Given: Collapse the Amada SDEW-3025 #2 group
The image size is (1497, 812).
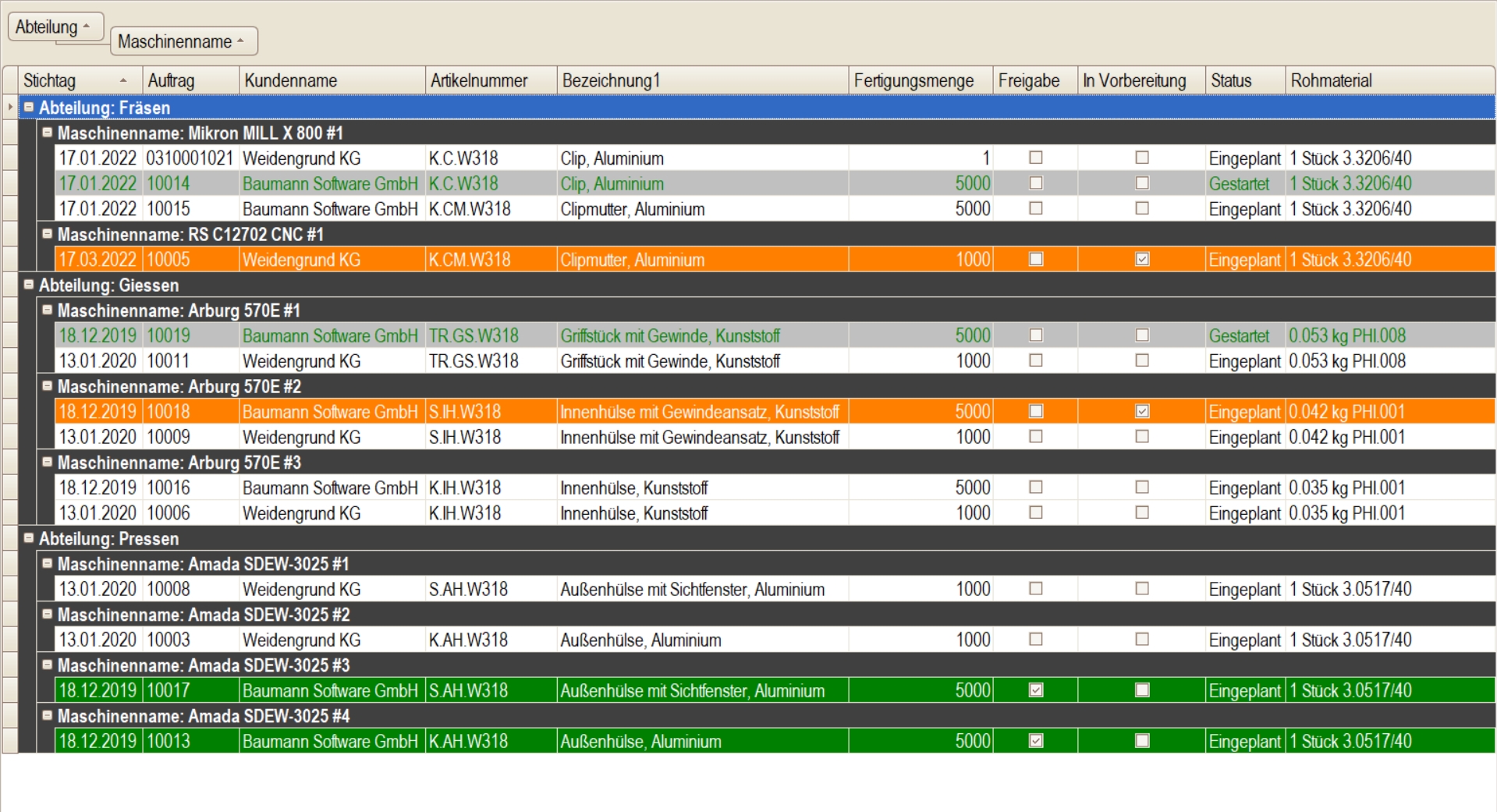Looking at the screenshot, I should pos(47,614).
